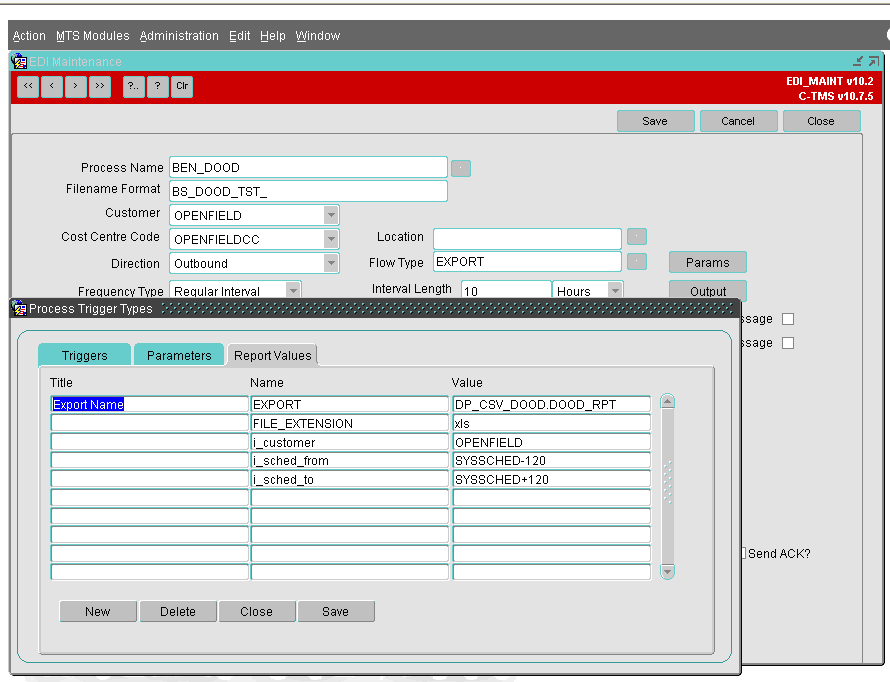Click Process Trigger Types title icon
This screenshot has height=682, width=890.
pyautogui.click(x=19, y=308)
